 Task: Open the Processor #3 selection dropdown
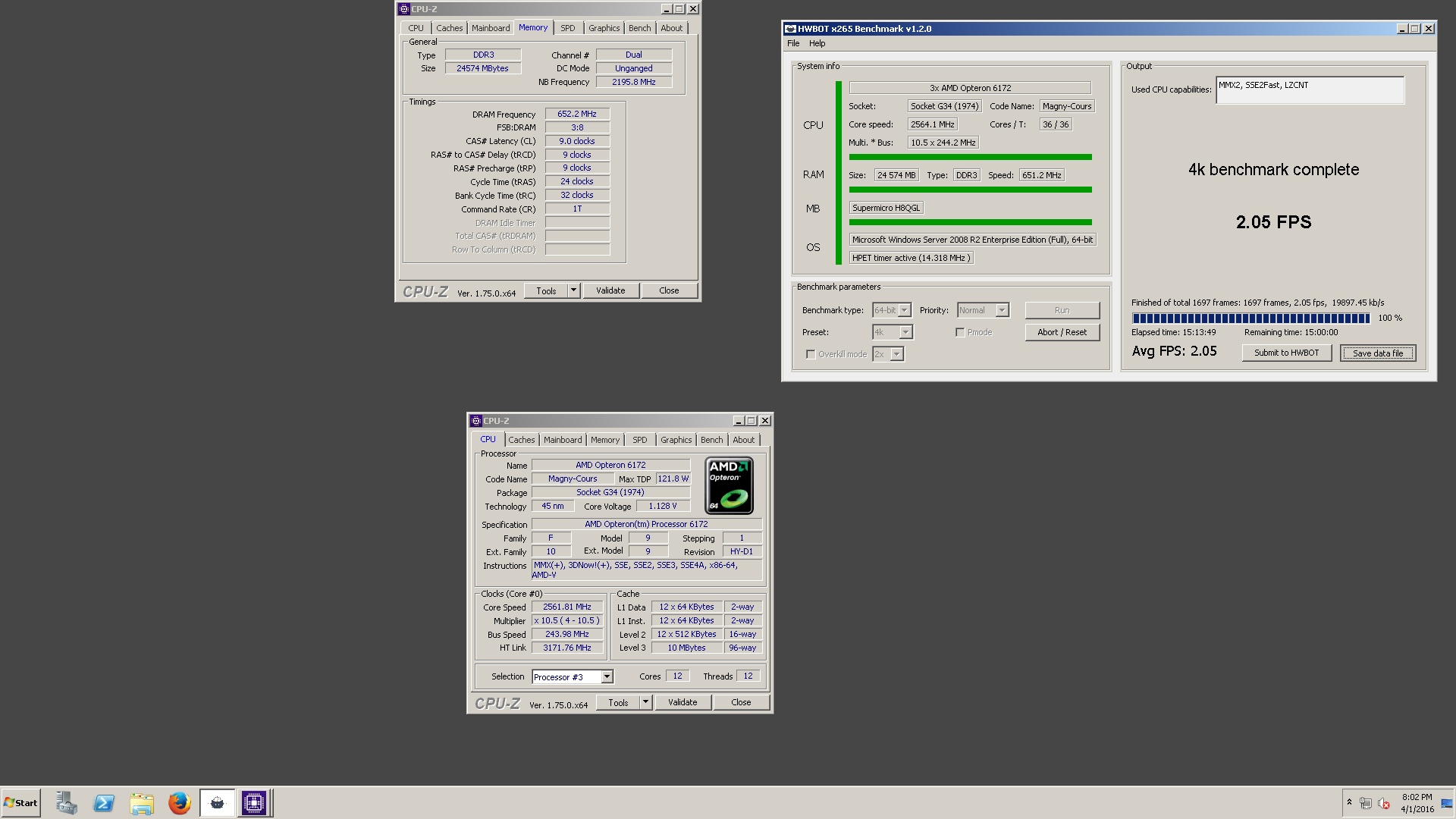(607, 677)
